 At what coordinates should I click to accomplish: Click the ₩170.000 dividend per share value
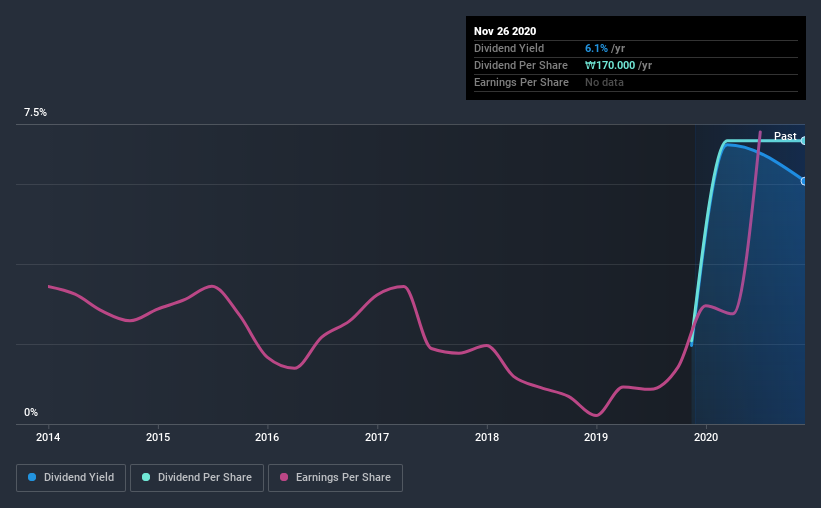(x=619, y=65)
